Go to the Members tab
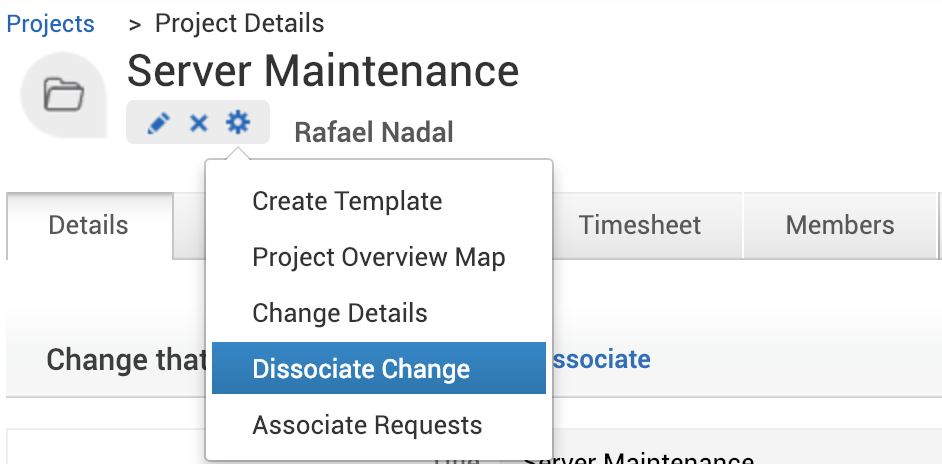This screenshot has height=464, width=942. click(840, 225)
